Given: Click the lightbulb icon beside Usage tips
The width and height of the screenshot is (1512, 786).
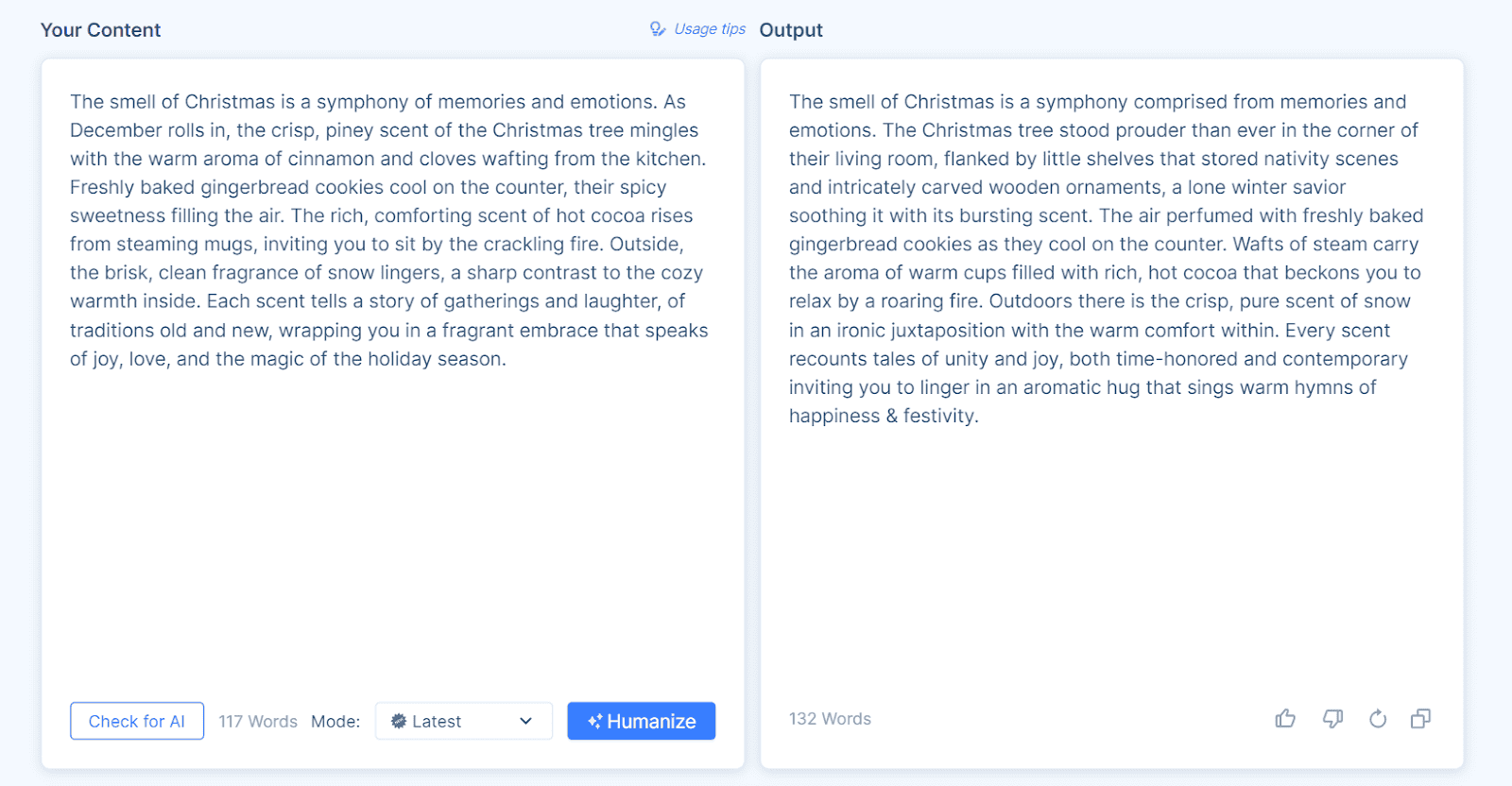Looking at the screenshot, I should click(x=658, y=29).
